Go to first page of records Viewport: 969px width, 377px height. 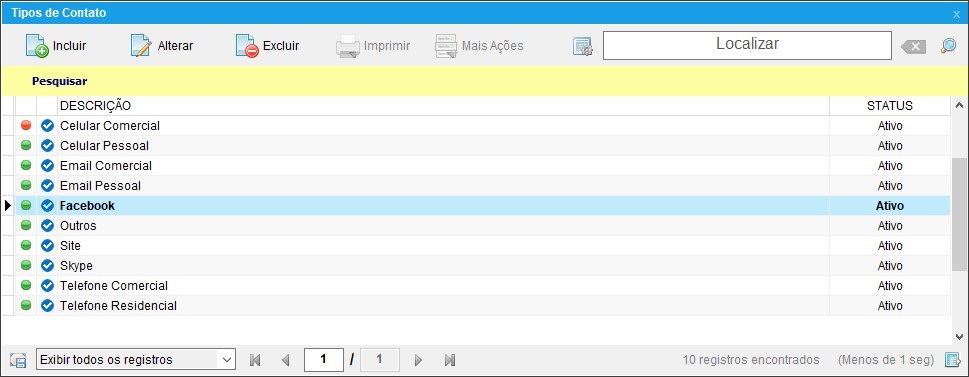[x=255, y=360]
